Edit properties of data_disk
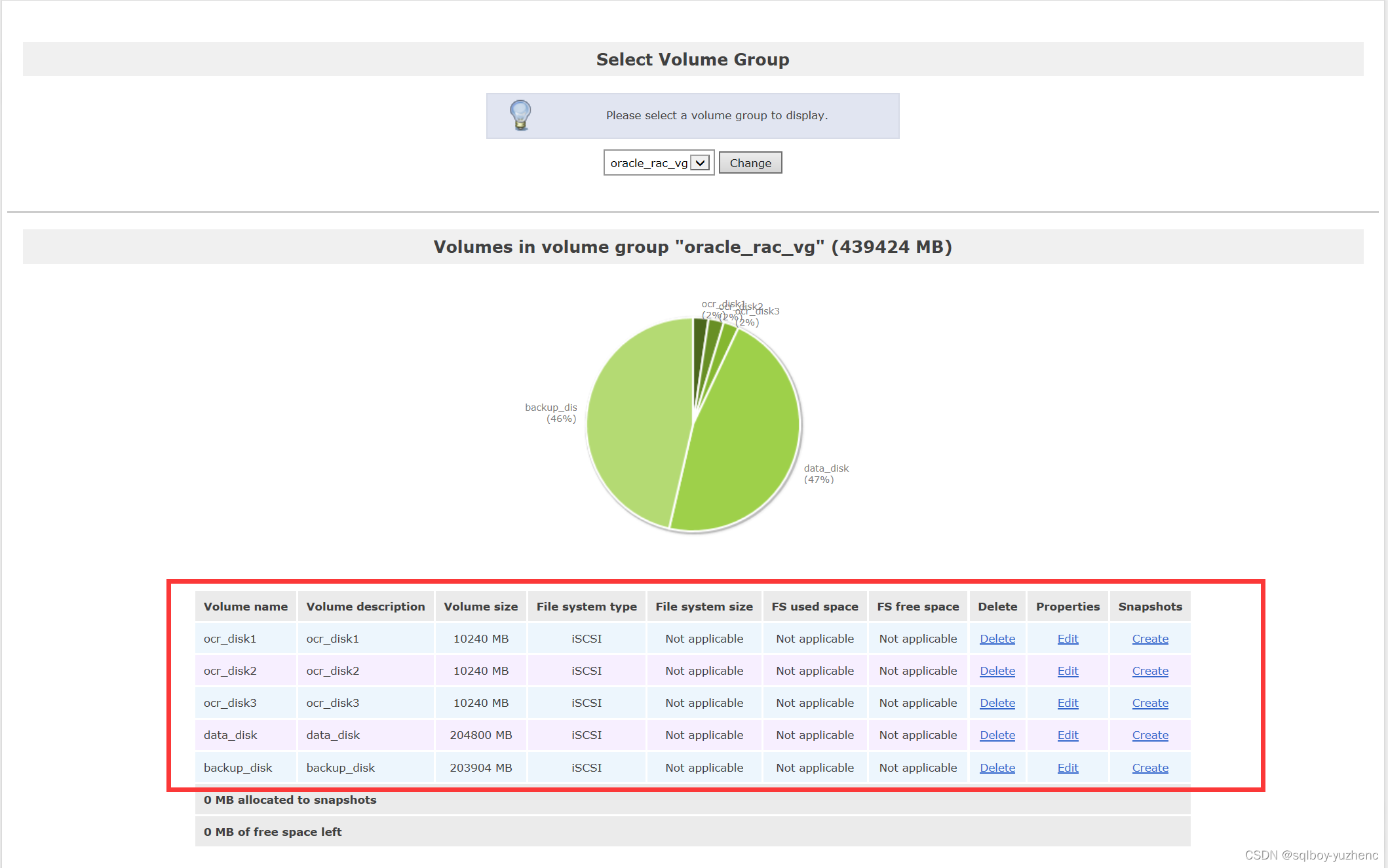The image size is (1388, 868). tap(1067, 734)
